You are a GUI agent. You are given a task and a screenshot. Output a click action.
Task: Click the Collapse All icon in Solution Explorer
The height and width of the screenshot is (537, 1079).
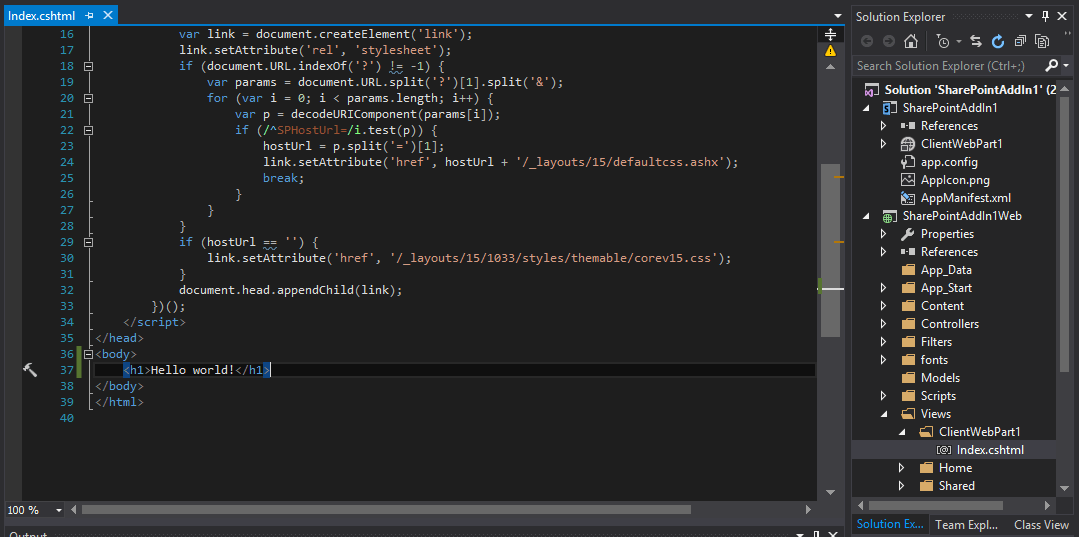(1020, 41)
